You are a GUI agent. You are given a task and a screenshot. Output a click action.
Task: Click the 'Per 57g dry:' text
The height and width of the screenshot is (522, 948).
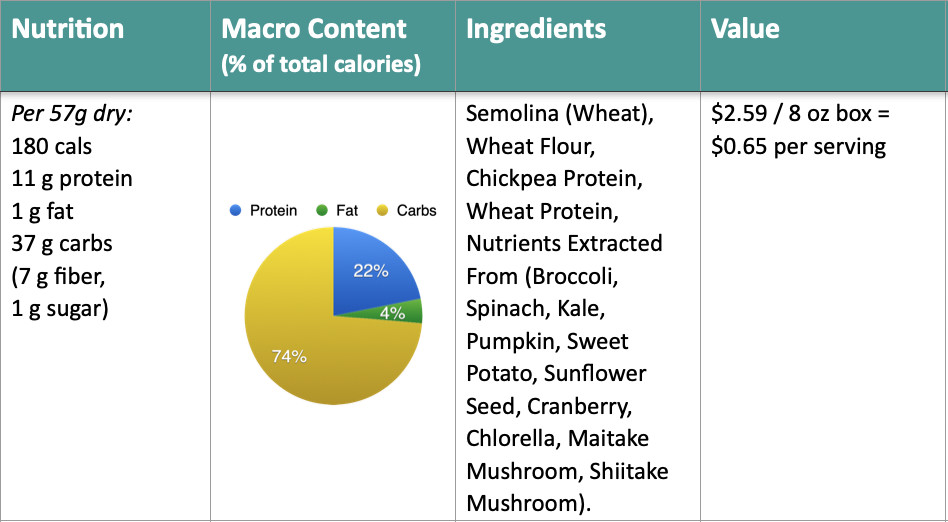[x=72, y=114]
